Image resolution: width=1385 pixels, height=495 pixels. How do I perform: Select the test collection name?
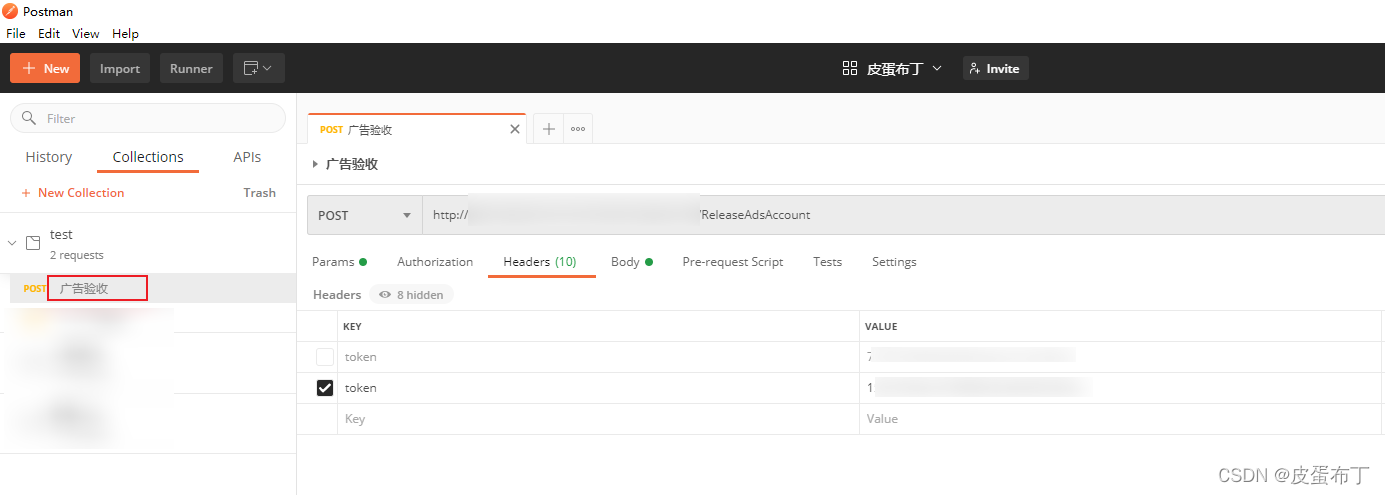pyautogui.click(x=61, y=234)
